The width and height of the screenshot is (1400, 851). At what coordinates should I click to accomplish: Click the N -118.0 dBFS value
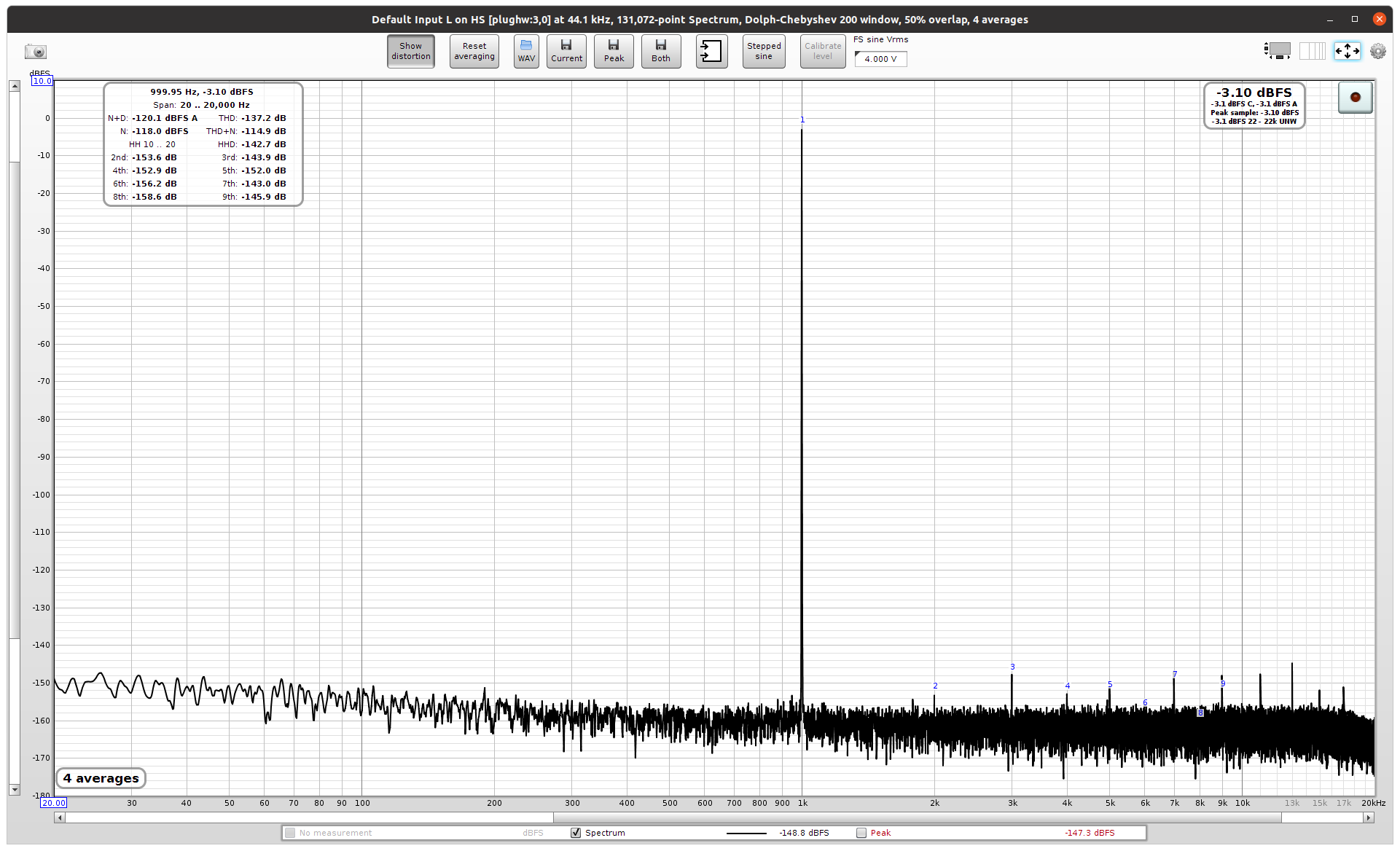tap(160, 131)
